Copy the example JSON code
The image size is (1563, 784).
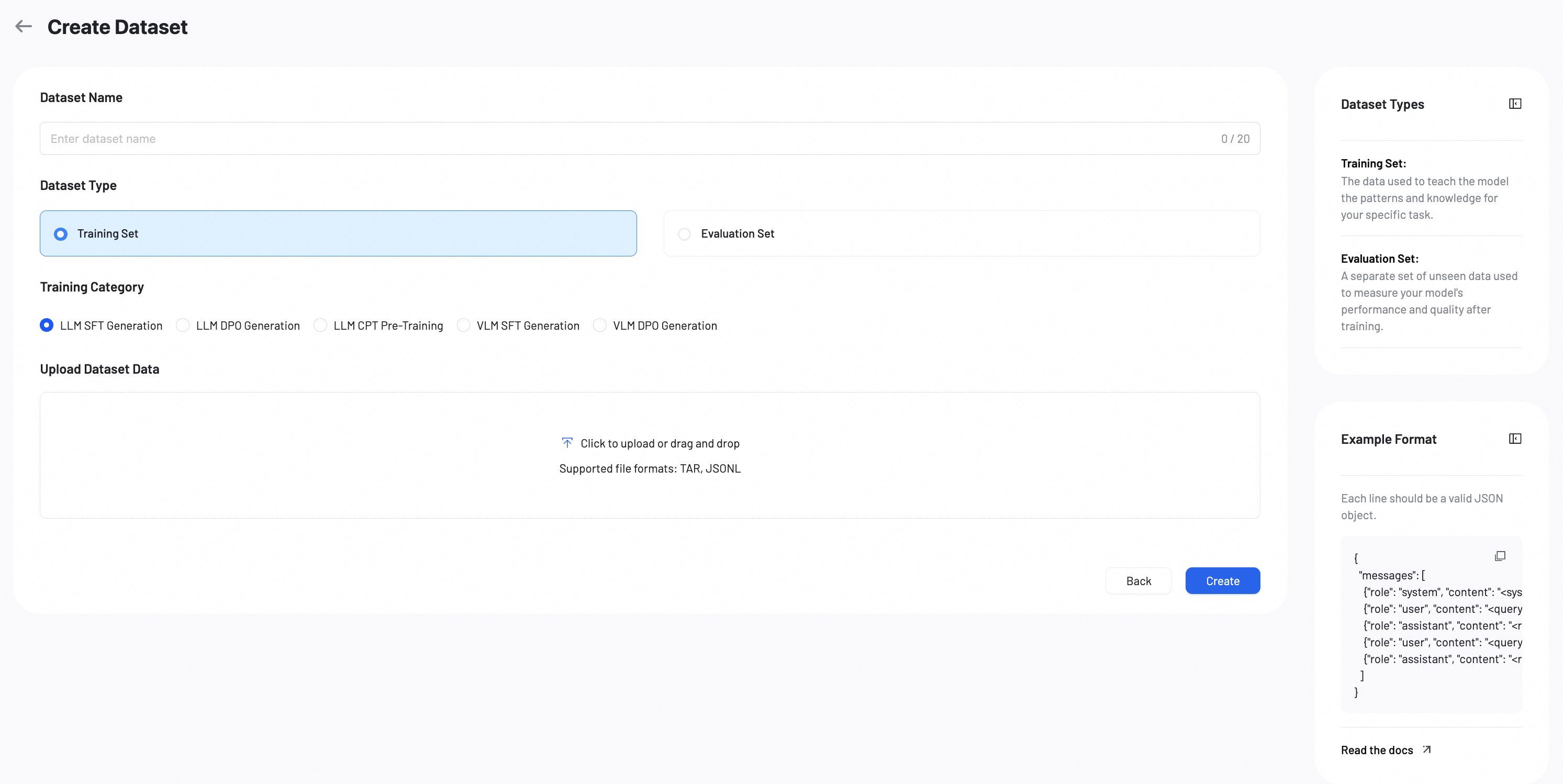point(1500,556)
